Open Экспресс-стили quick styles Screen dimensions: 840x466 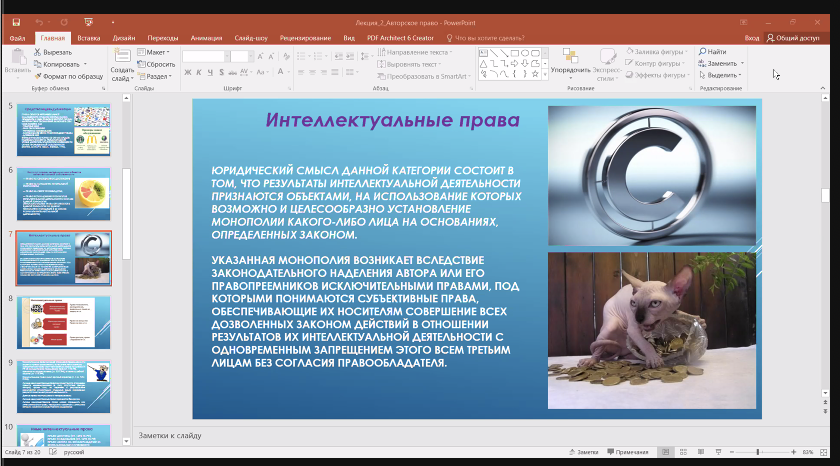607,64
